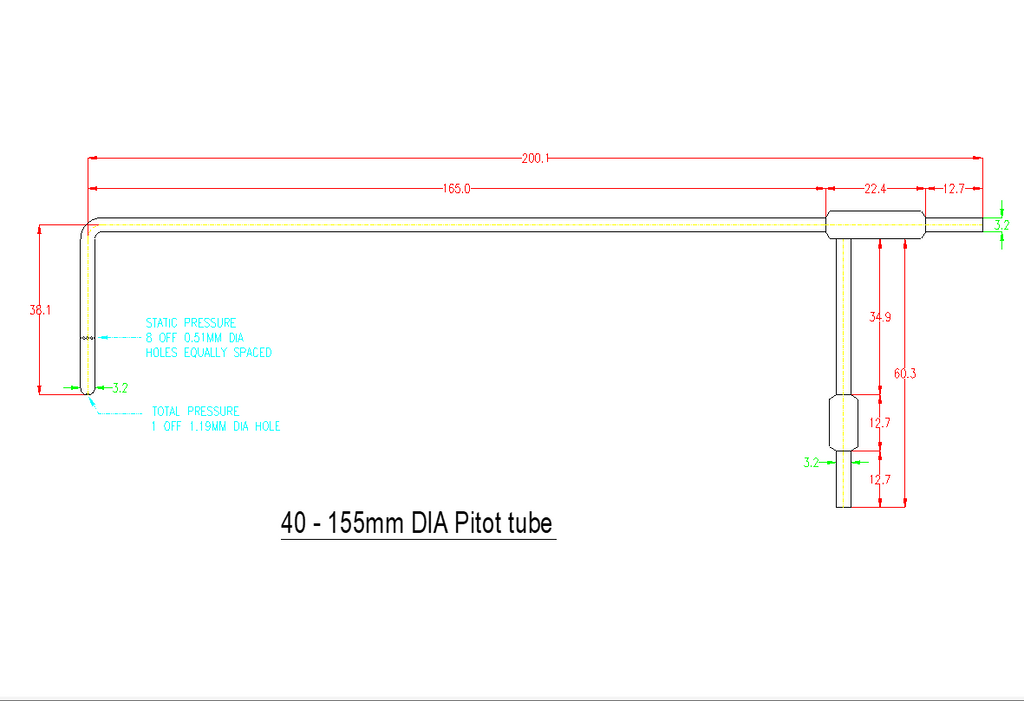Select the vertical stem fitting sleeve
Viewport: 1024px width, 701px height.
844,422
